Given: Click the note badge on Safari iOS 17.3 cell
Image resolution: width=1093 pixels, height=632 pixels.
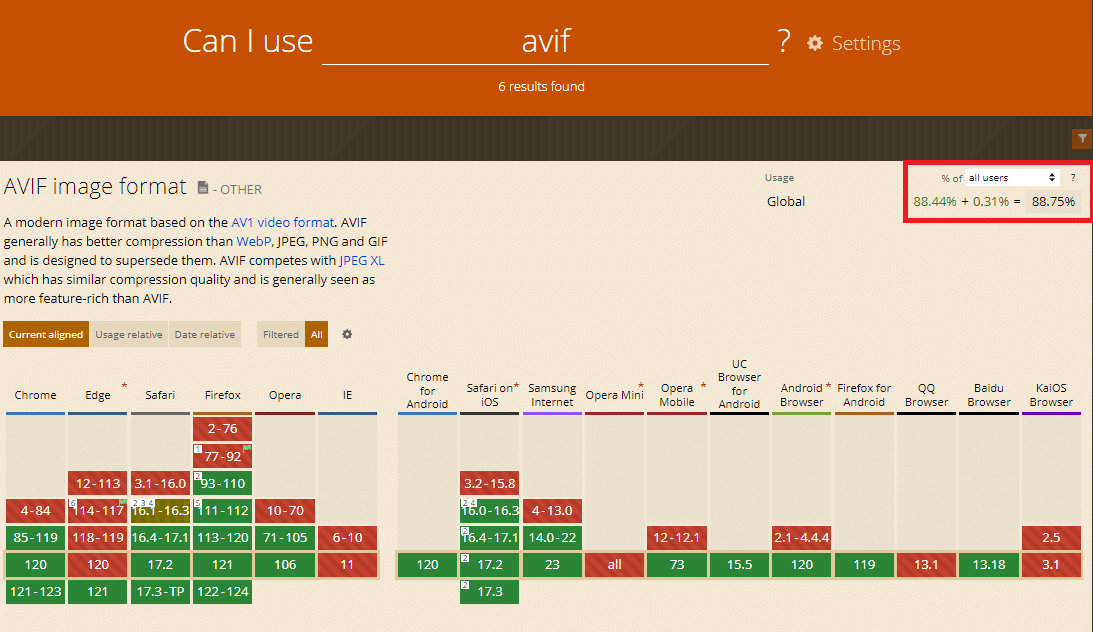Looking at the screenshot, I should [464, 586].
